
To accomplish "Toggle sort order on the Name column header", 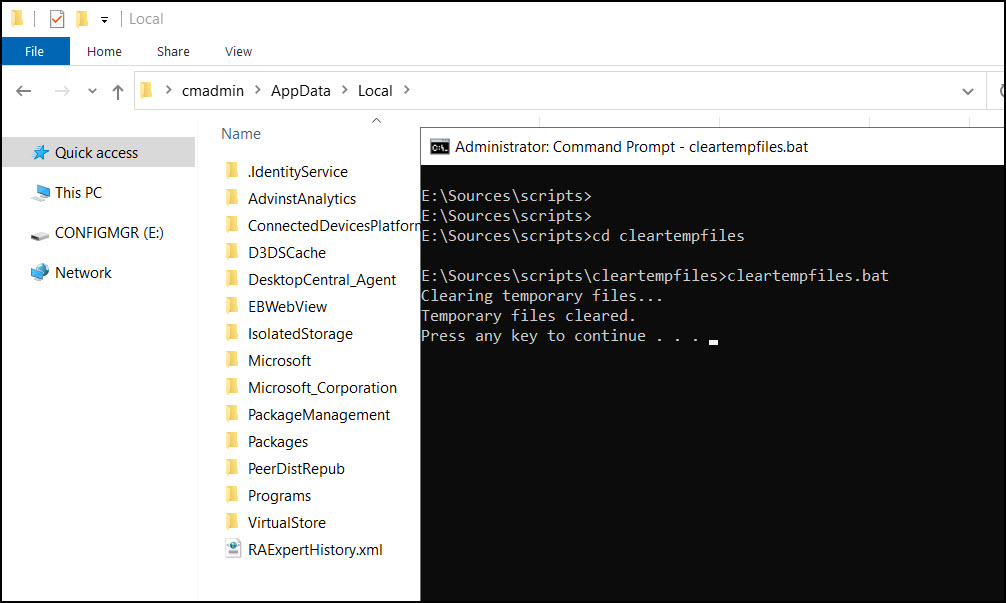I will pyautogui.click(x=240, y=133).
